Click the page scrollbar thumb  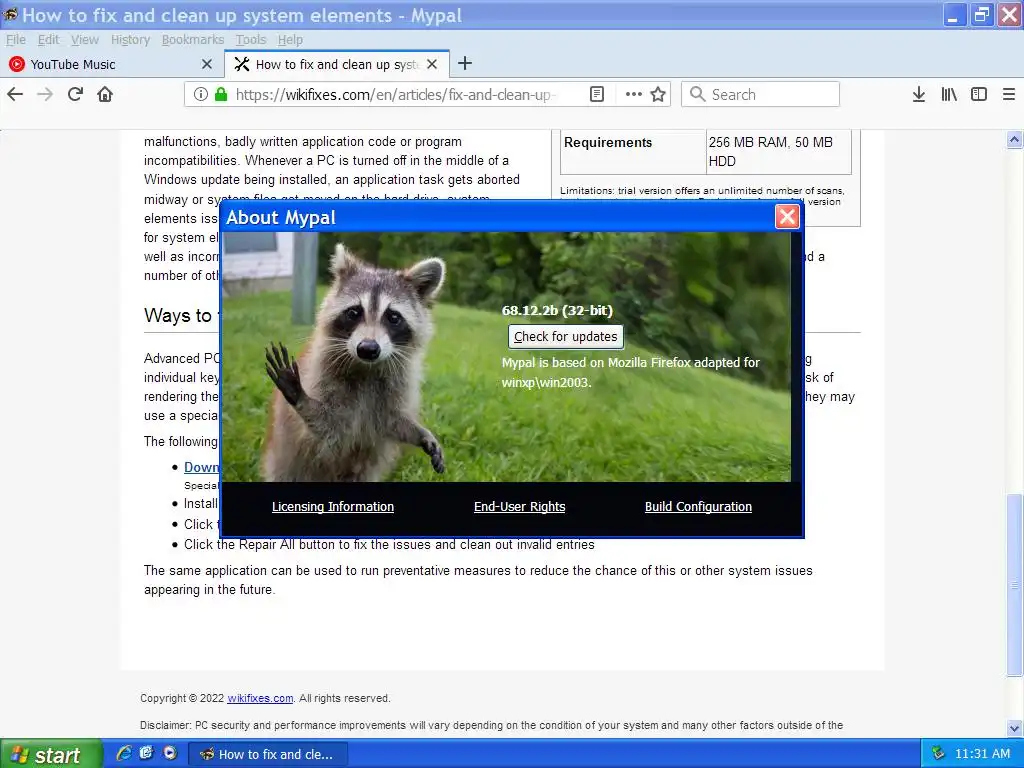point(1014,585)
